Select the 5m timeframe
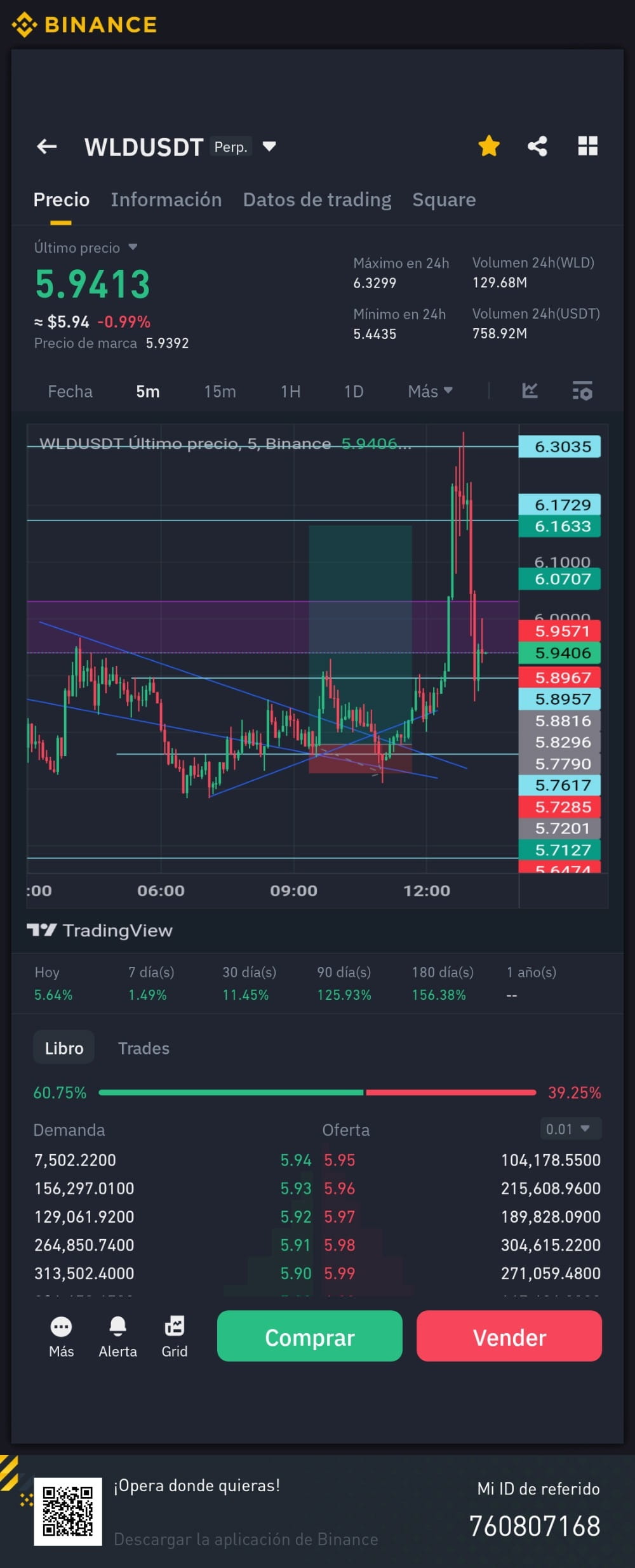The width and height of the screenshot is (635, 1568). [148, 391]
